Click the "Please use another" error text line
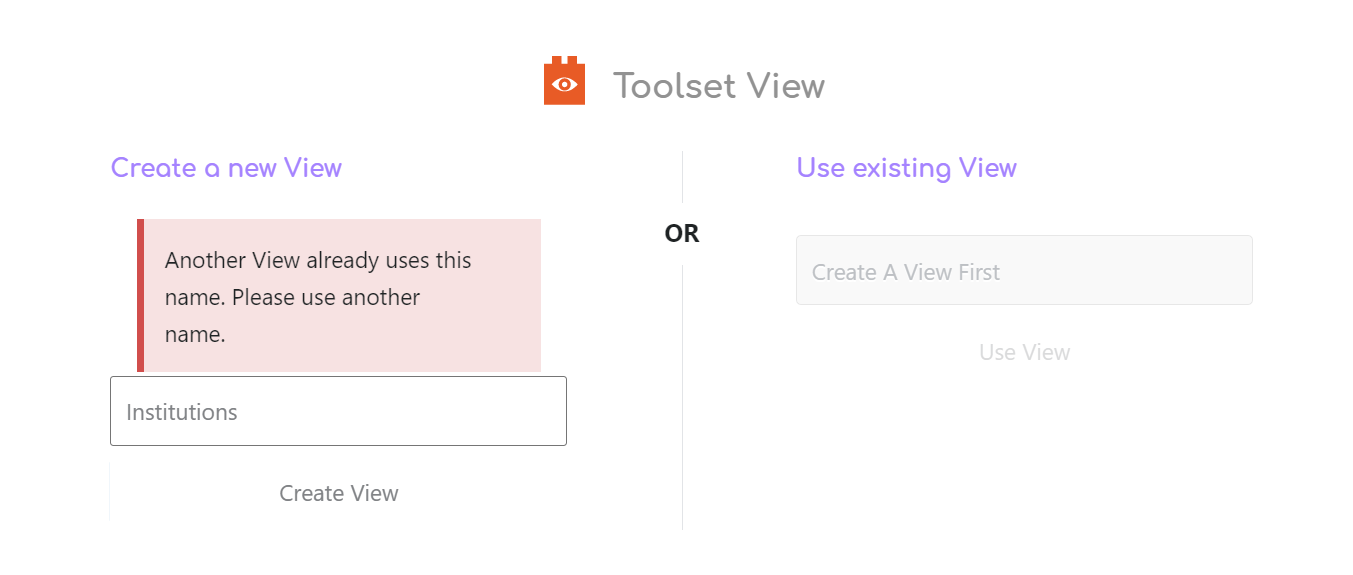The image size is (1353, 575). [x=292, y=297]
